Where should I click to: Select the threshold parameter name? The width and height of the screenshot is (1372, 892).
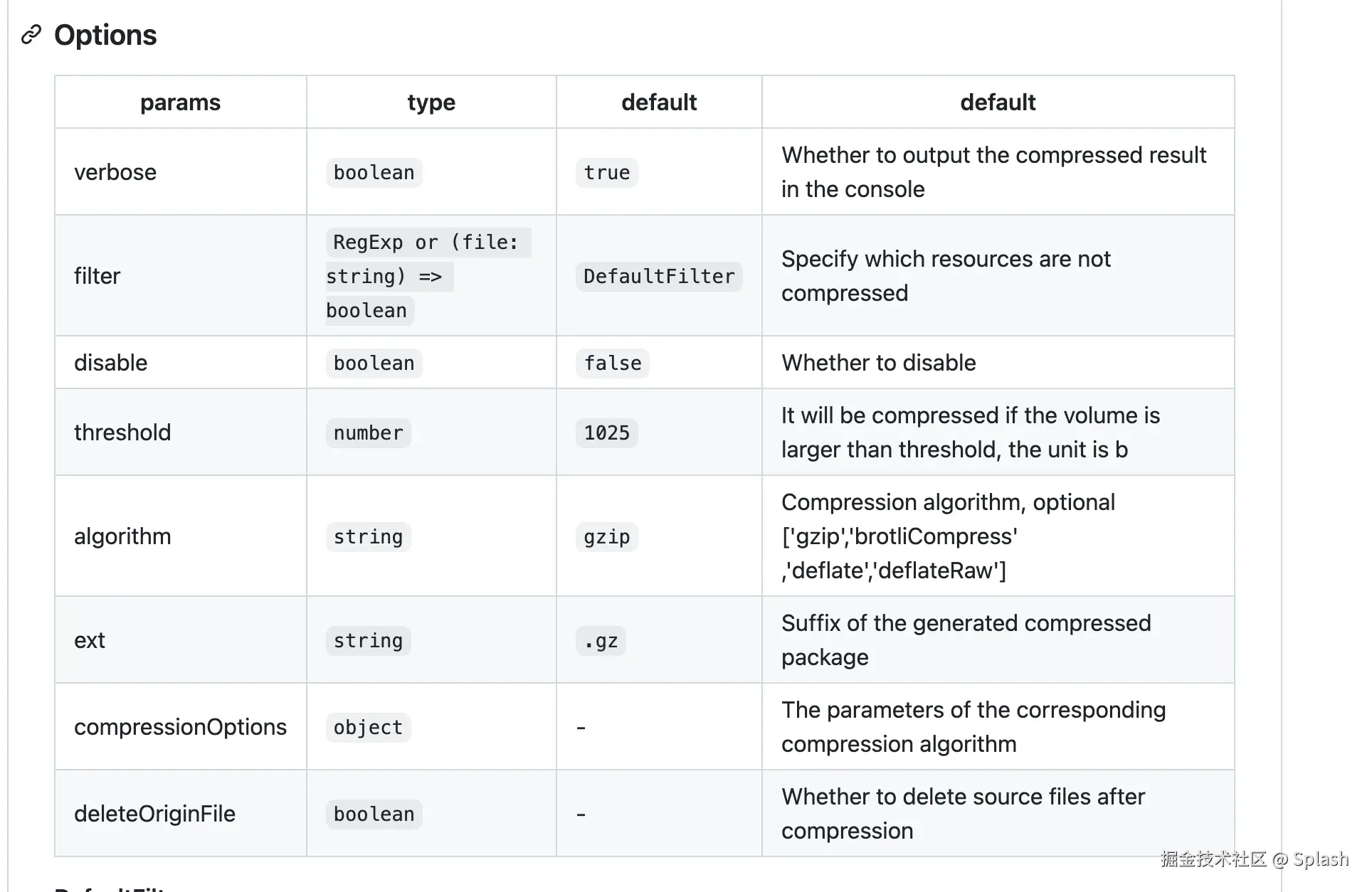(122, 432)
